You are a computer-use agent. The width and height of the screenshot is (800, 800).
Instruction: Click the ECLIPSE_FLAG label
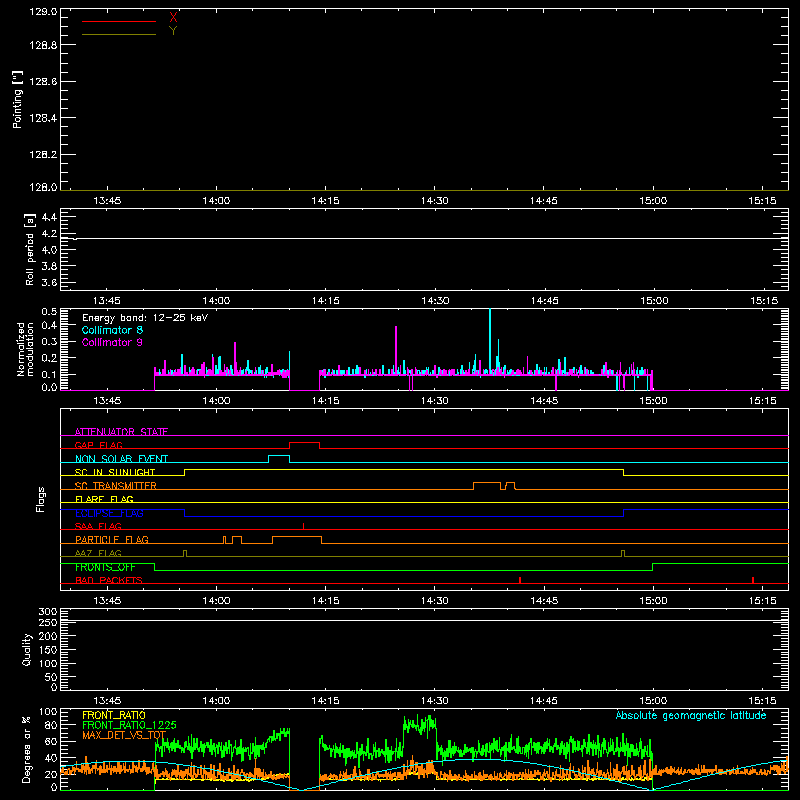109,513
